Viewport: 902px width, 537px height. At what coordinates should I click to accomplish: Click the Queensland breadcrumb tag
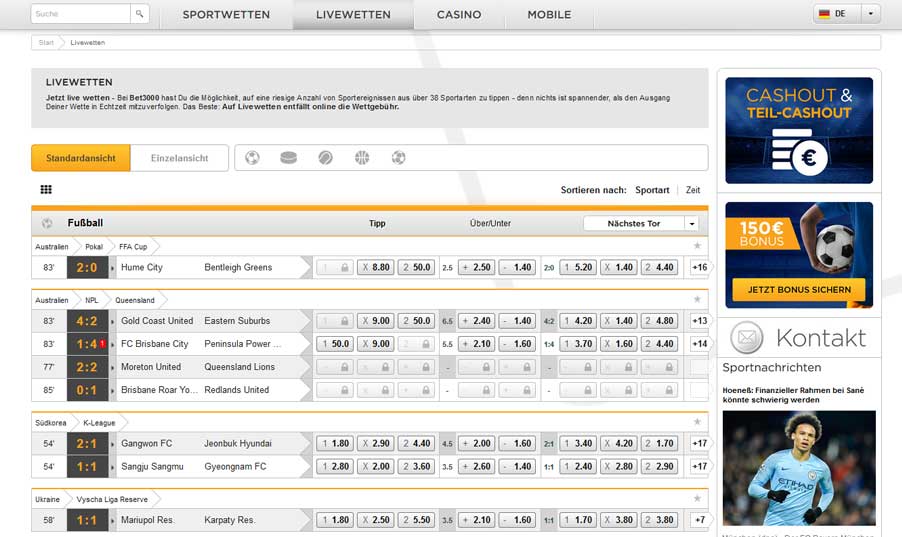click(135, 300)
